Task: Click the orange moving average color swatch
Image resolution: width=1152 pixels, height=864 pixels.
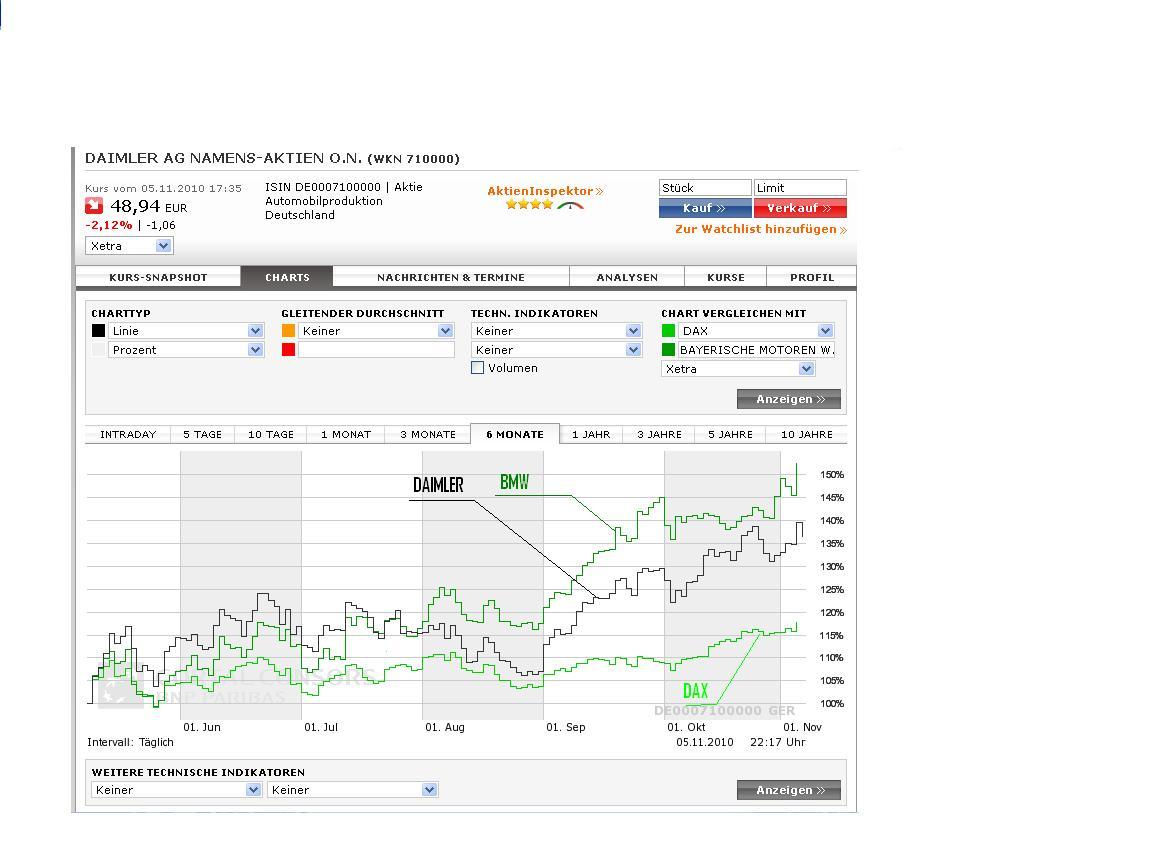Action: (x=288, y=331)
